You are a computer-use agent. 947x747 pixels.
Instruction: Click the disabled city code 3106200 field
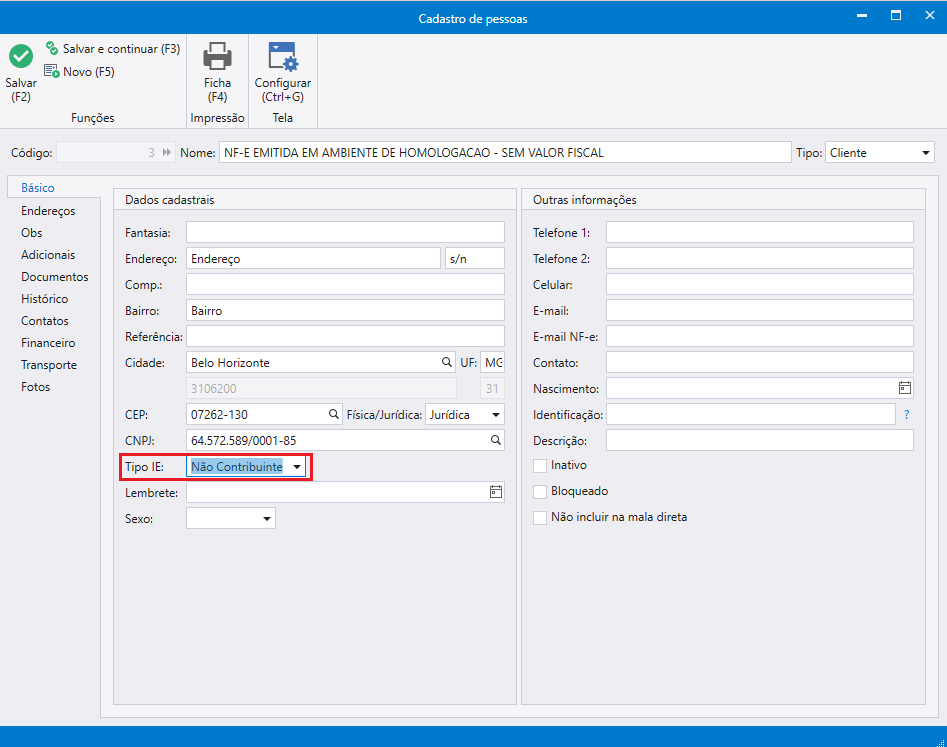pyautogui.click(x=321, y=388)
